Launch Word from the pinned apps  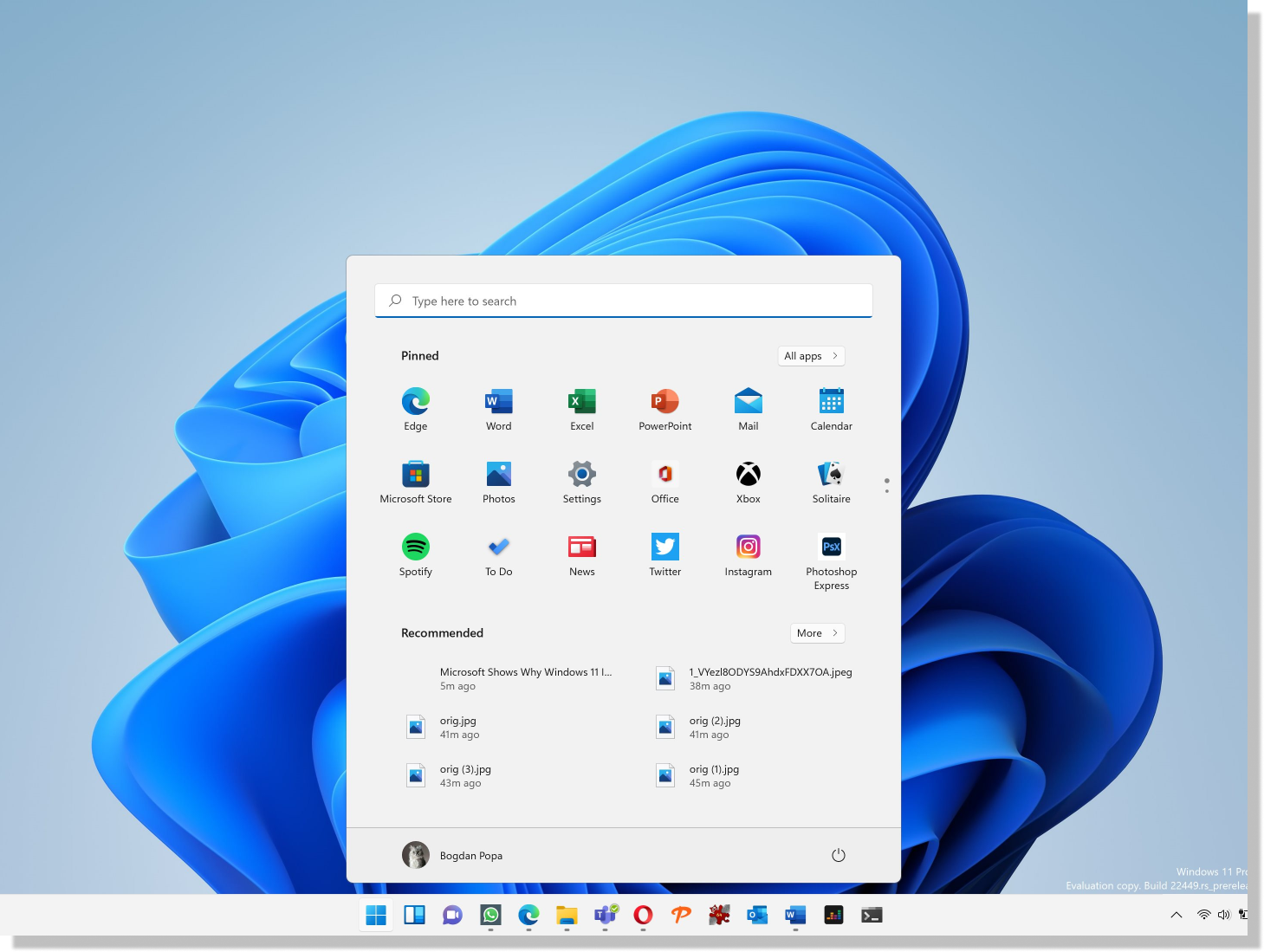[499, 409]
